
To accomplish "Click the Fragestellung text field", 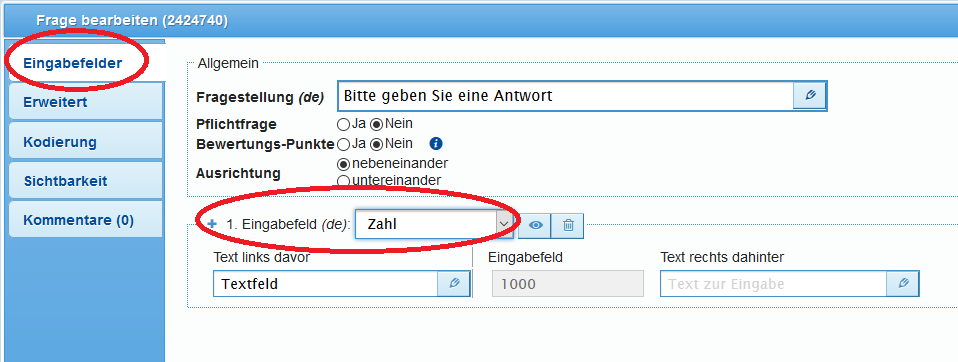I will coord(566,96).
